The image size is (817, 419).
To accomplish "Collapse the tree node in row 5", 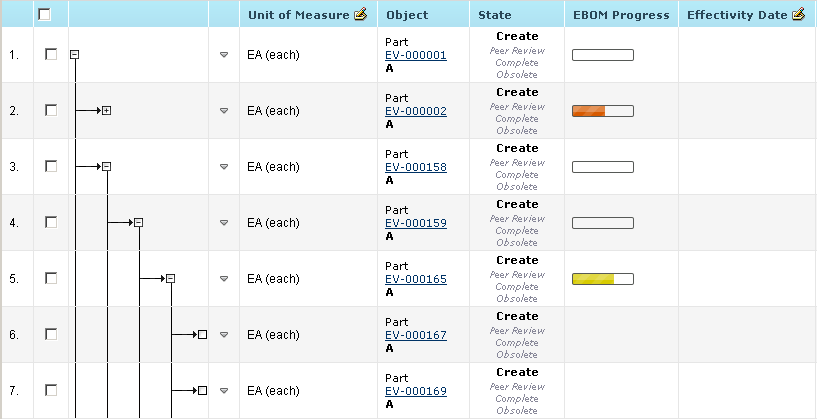I will pyautogui.click(x=170, y=279).
